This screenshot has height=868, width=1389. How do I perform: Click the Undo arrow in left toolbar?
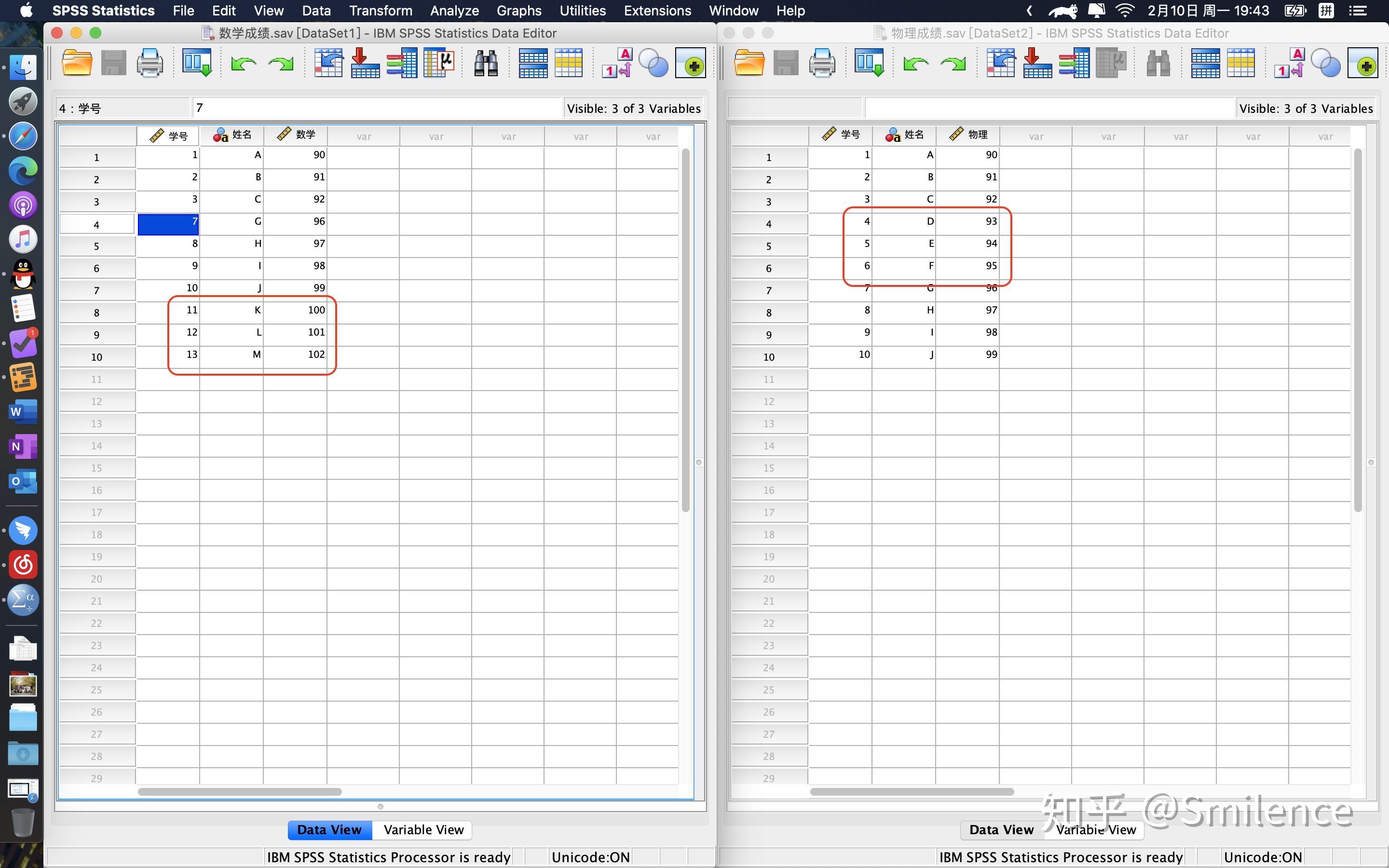pos(244,63)
